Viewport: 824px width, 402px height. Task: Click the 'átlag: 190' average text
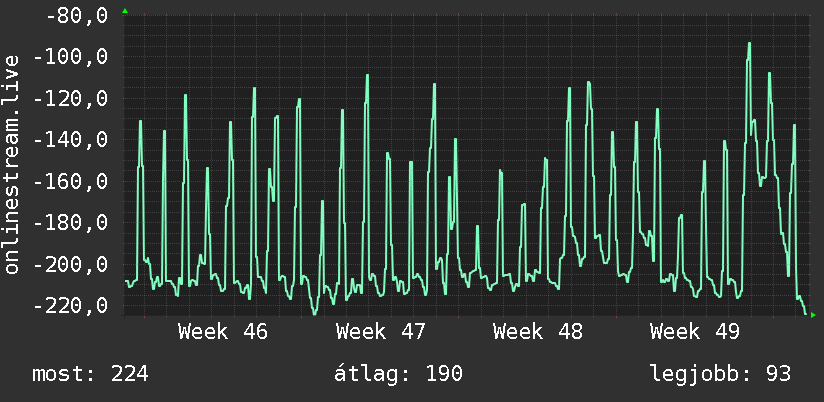click(398, 374)
